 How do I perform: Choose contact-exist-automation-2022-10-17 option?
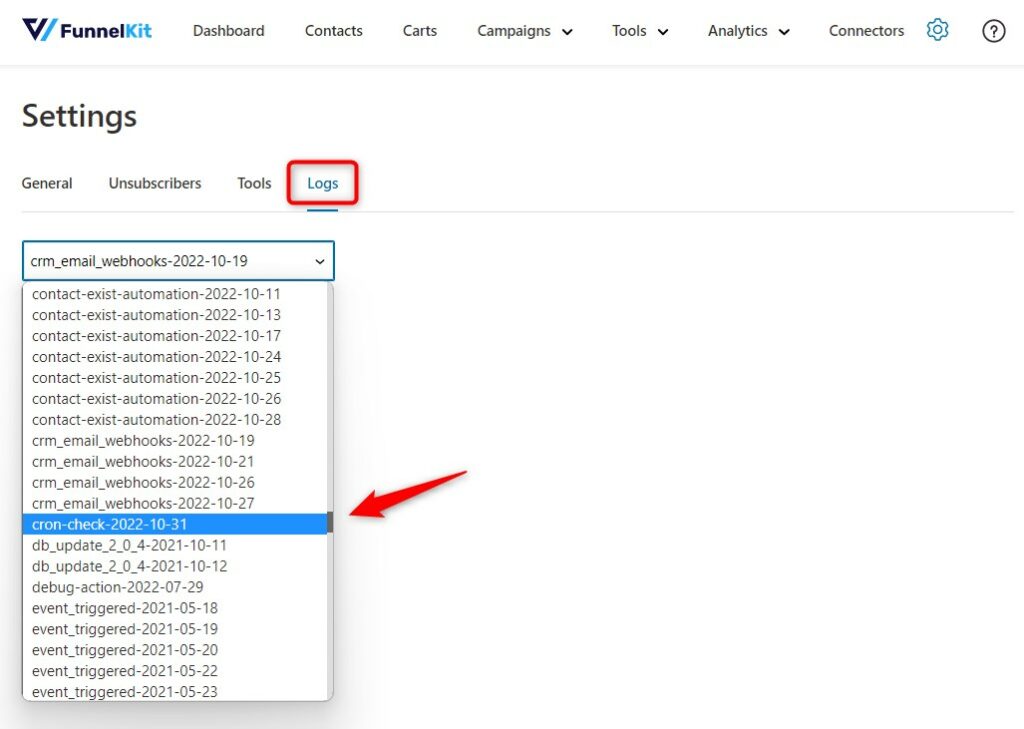174,336
